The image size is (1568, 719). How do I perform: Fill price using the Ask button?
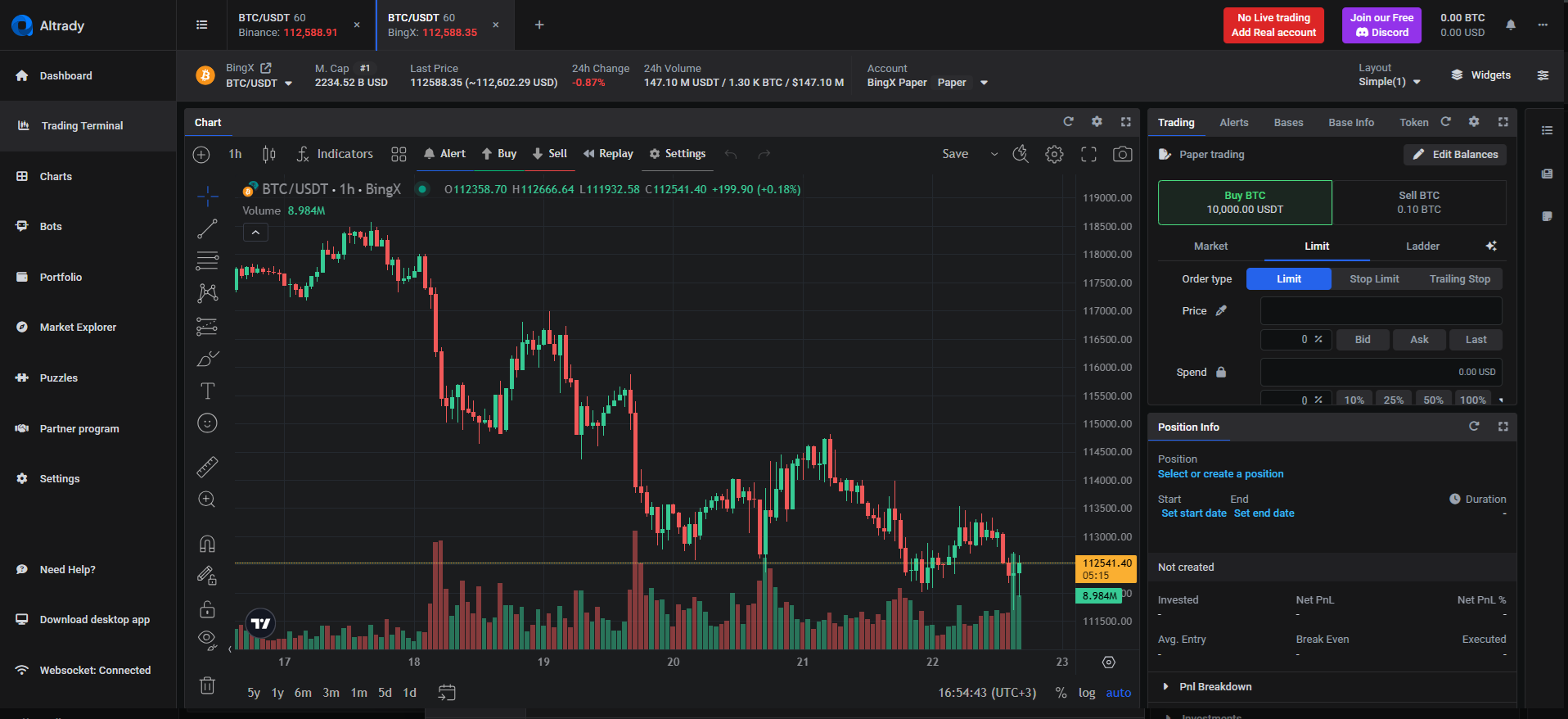[x=1419, y=340]
